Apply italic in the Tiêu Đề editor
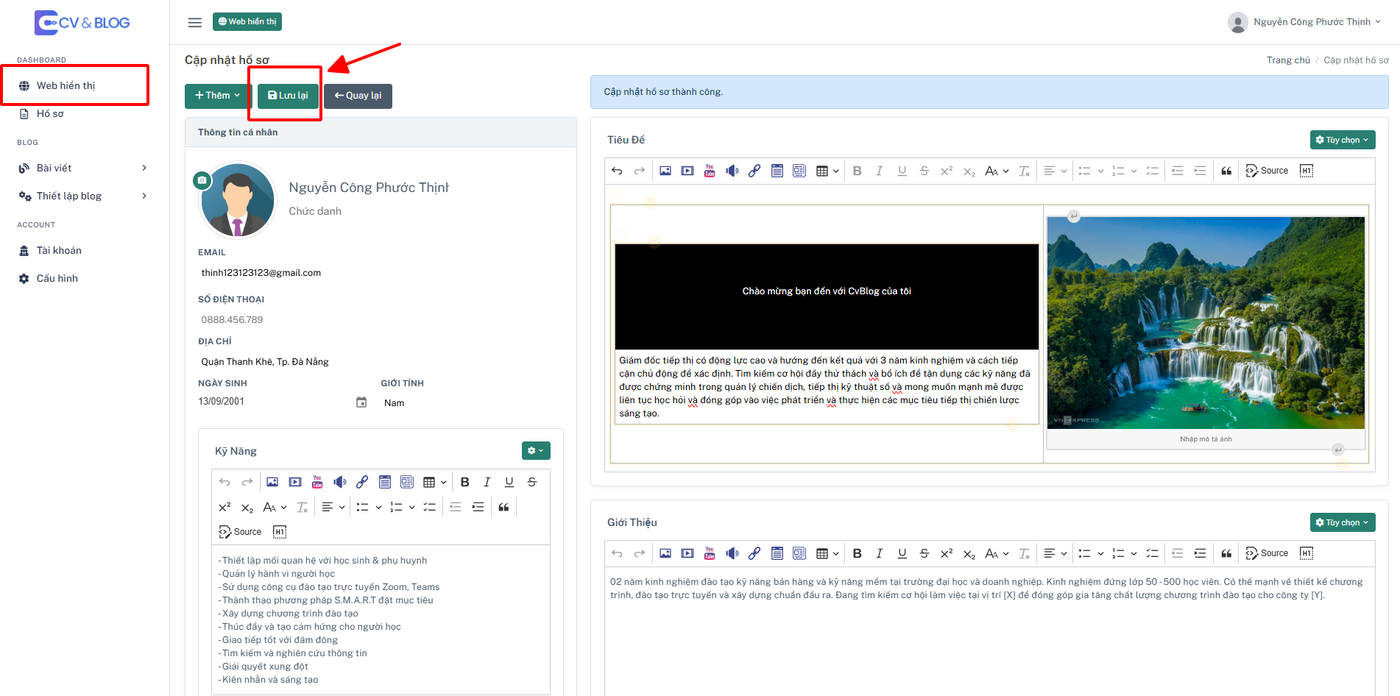 click(x=880, y=171)
